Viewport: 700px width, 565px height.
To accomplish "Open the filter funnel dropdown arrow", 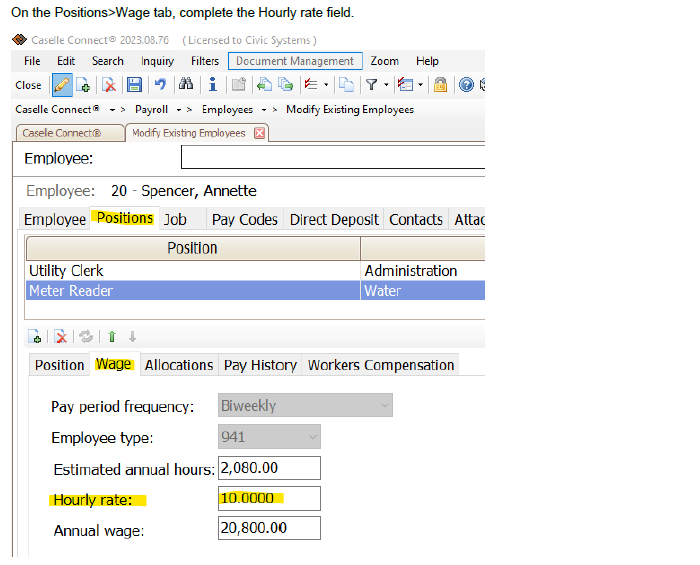I will [x=386, y=85].
